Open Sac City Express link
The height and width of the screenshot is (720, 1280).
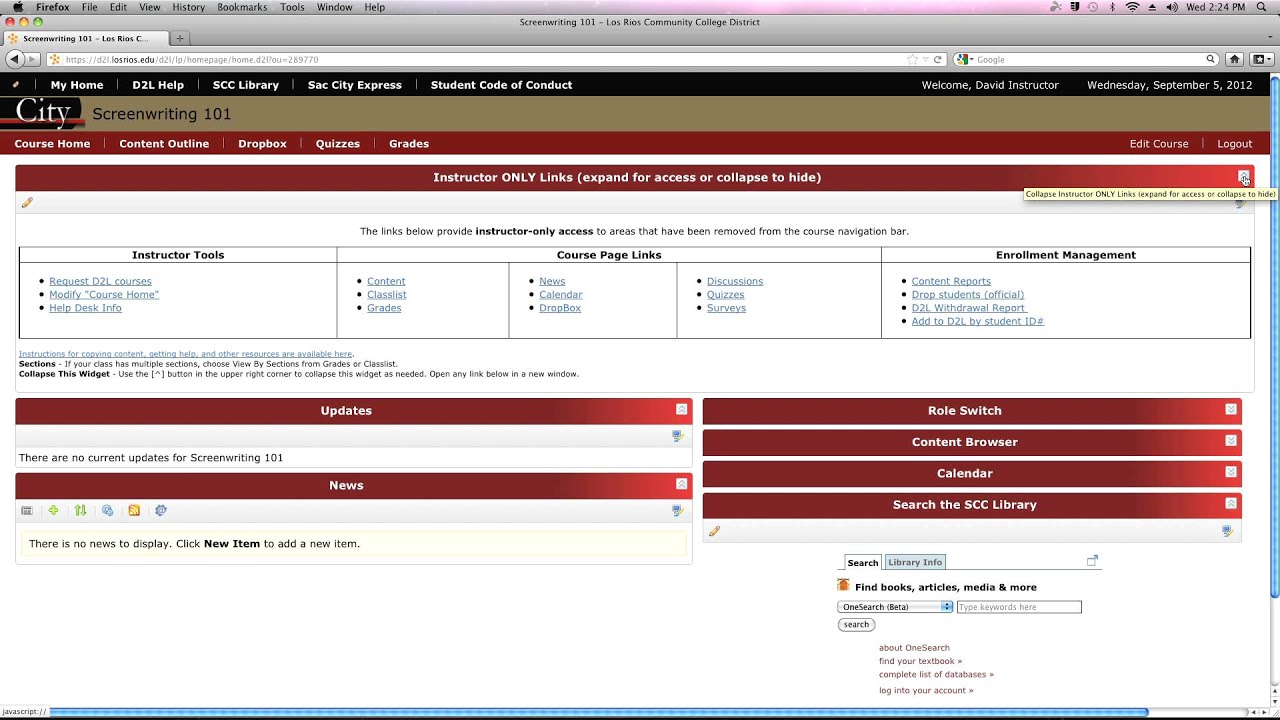355,85
